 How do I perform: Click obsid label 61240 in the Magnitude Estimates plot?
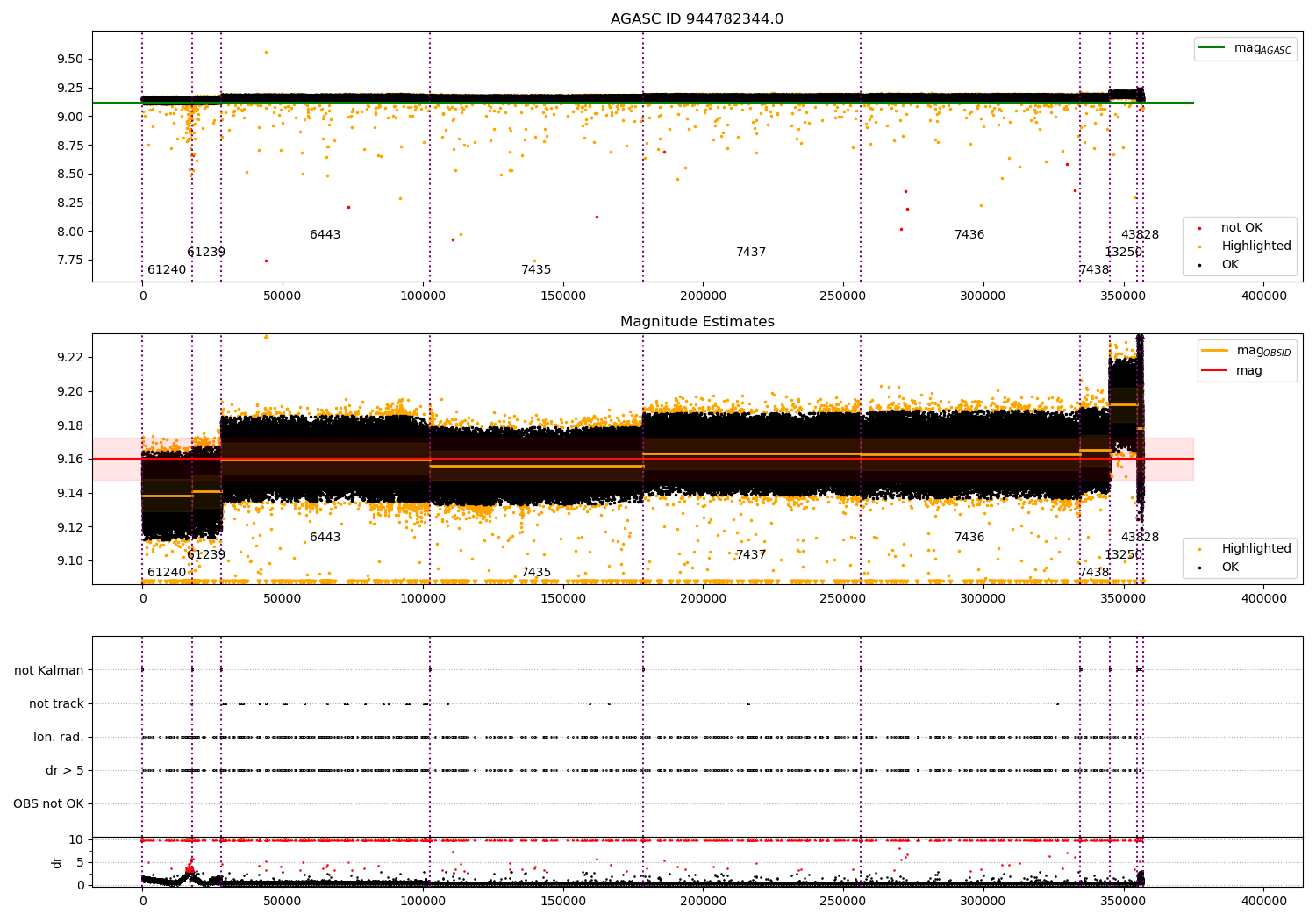(x=167, y=573)
